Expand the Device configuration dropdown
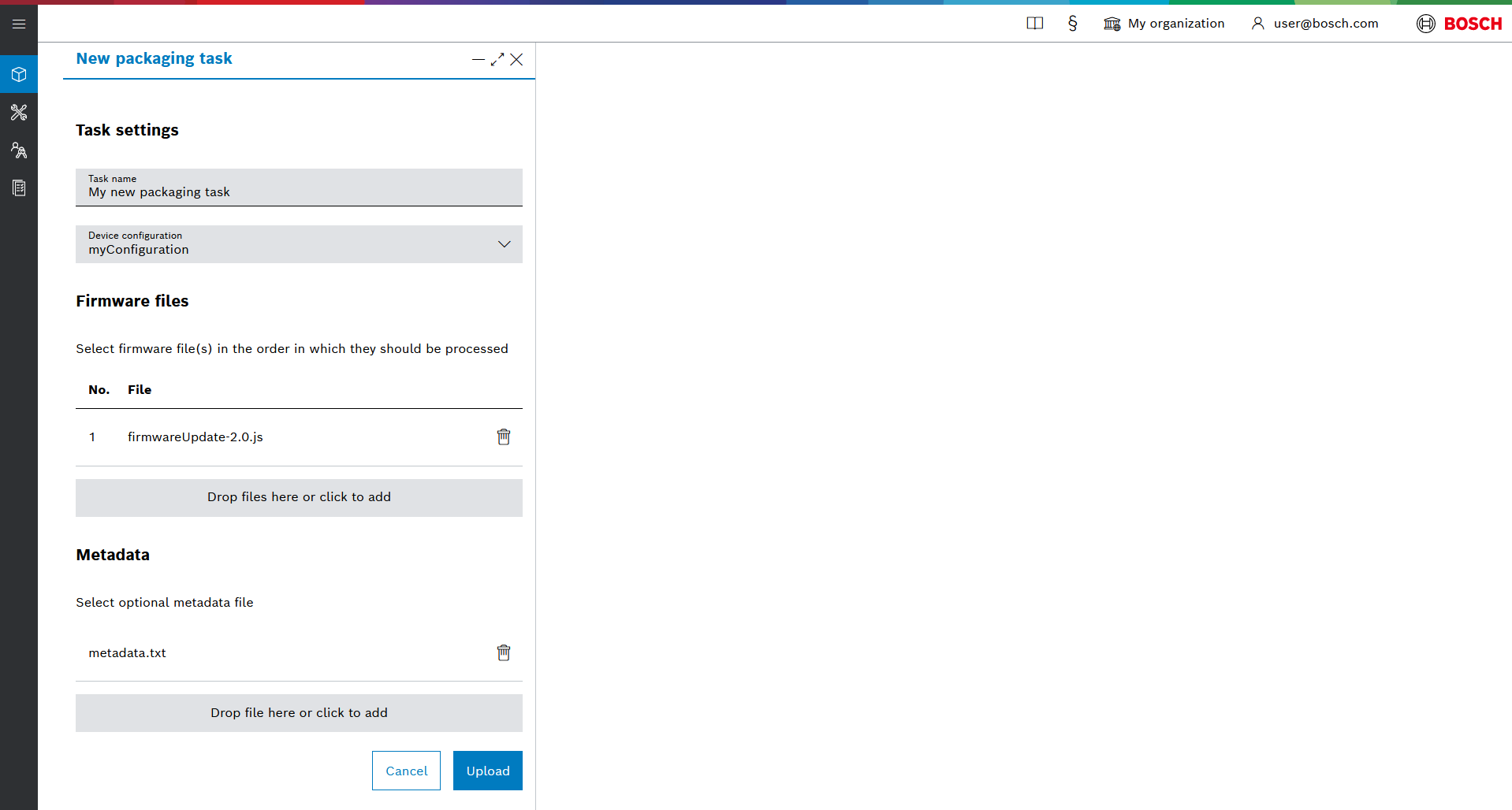The height and width of the screenshot is (810, 1512). tap(504, 244)
